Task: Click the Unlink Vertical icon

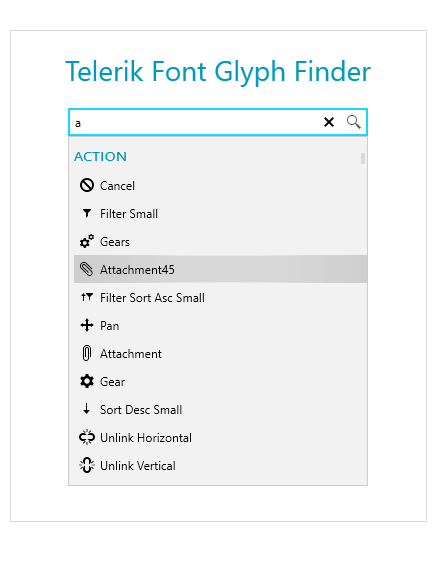Action: 87,465
